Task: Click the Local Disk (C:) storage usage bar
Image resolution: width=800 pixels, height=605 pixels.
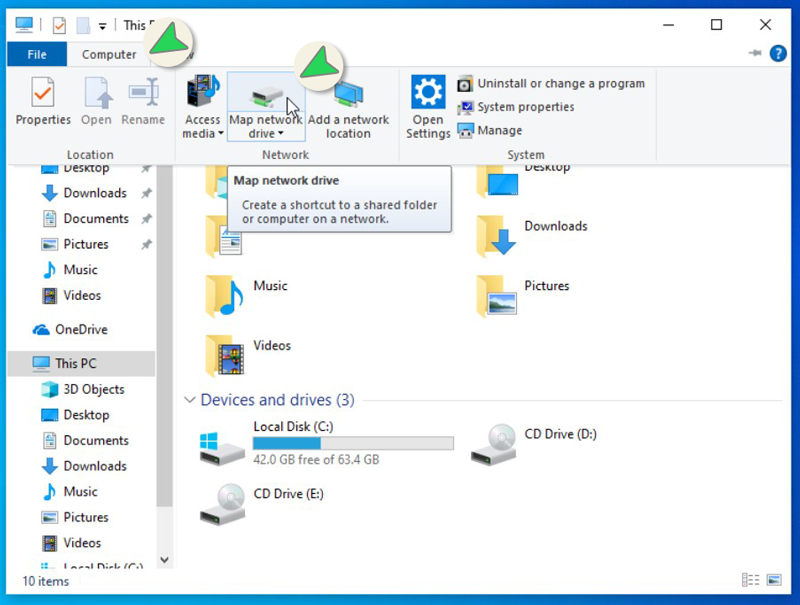Action: click(353, 443)
